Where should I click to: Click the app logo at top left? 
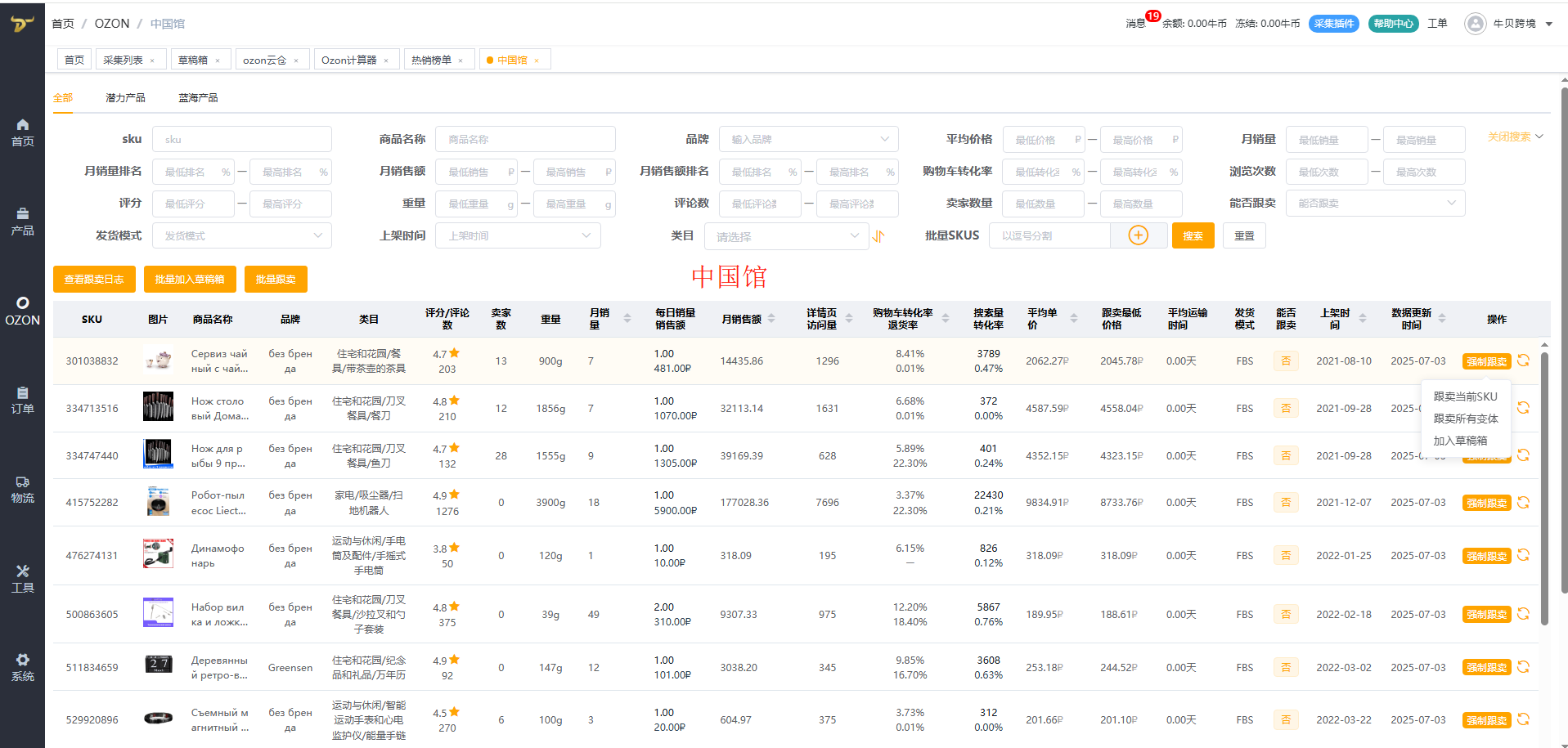click(22, 23)
